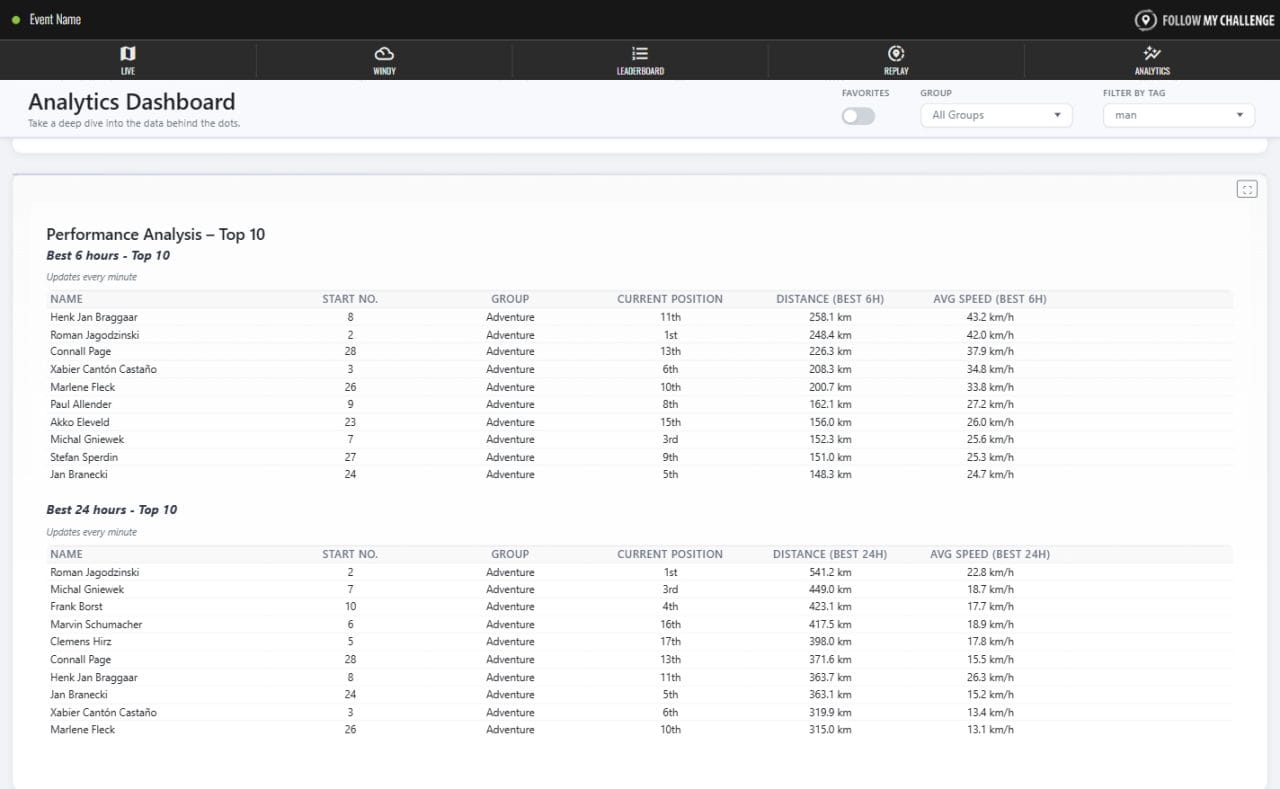Sort by Distance (Best 6H) column header
Image resolution: width=1280 pixels, height=789 pixels.
click(829, 299)
